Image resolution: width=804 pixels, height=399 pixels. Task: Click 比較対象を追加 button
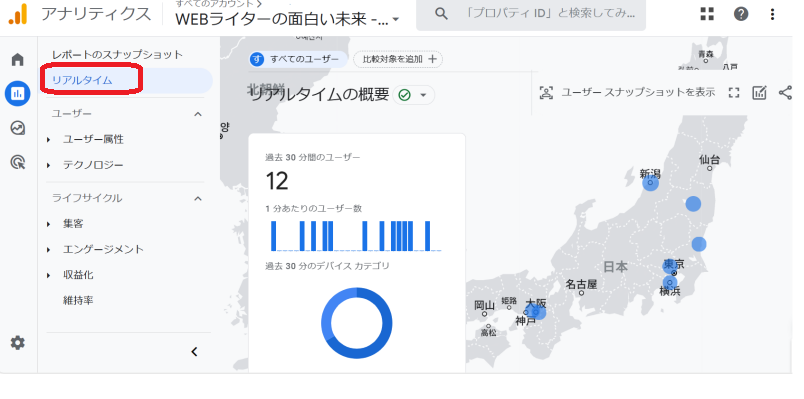pyautogui.click(x=398, y=59)
